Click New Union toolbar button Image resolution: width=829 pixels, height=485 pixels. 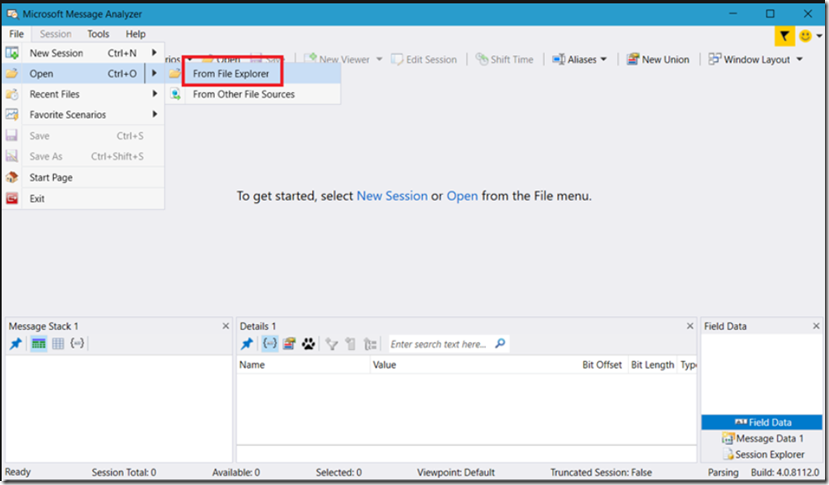click(658, 60)
